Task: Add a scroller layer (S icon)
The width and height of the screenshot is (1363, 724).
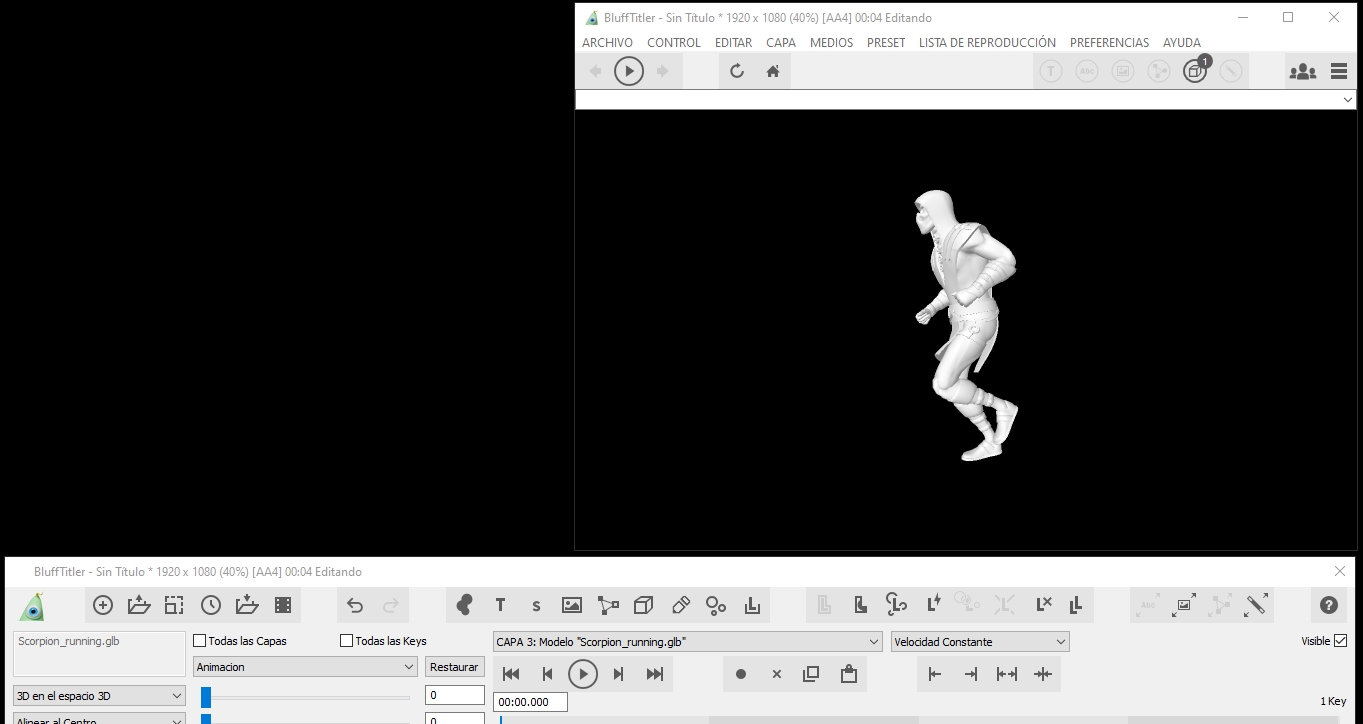Action: click(x=536, y=605)
